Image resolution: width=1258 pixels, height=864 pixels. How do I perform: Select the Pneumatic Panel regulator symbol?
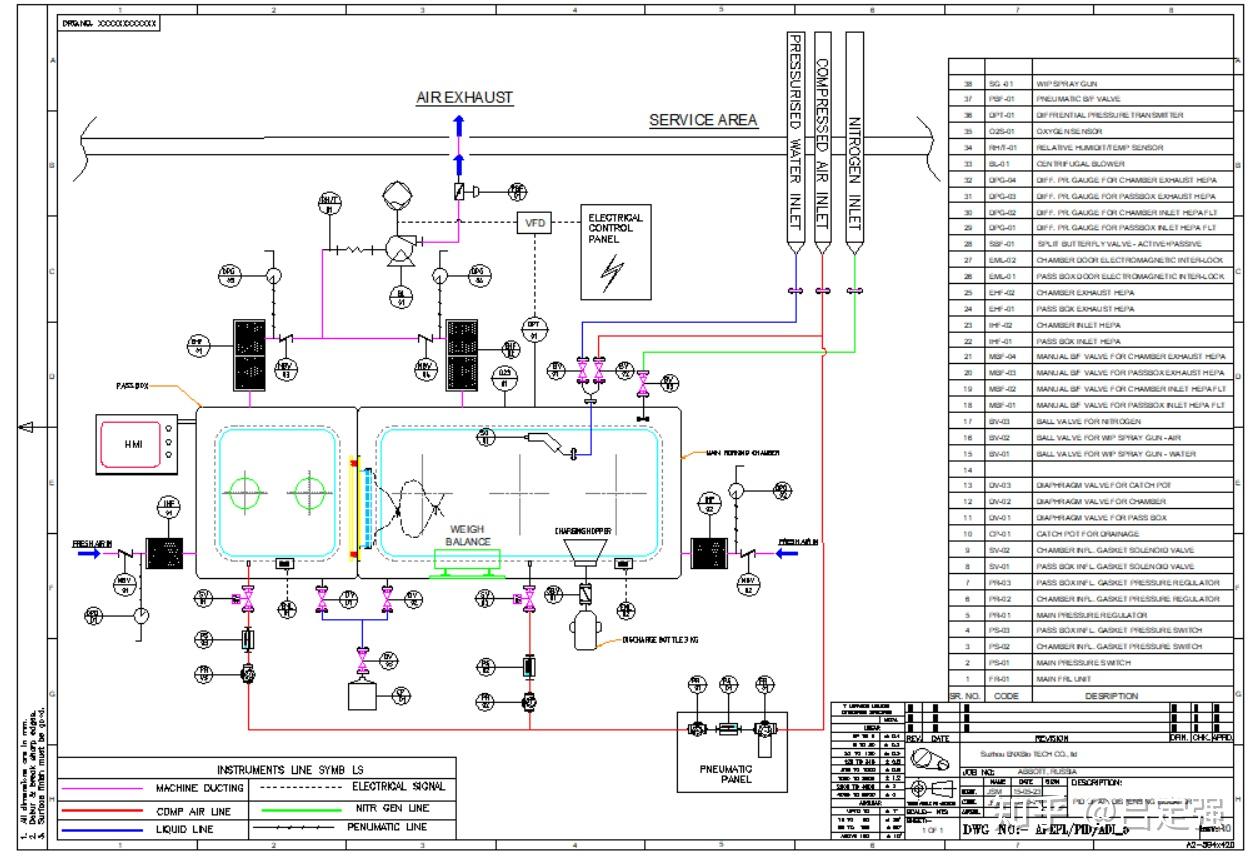coord(697,729)
